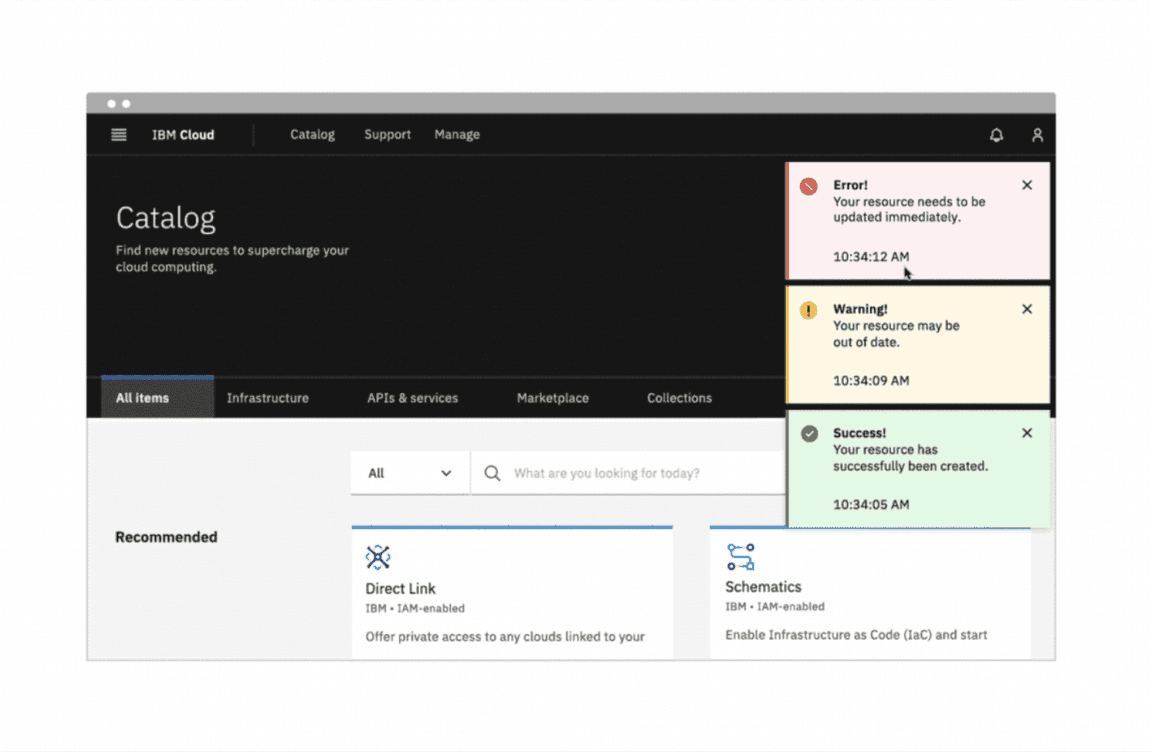Click the Schematics service icon
Image resolution: width=1152 pixels, height=752 pixels.
(741, 557)
